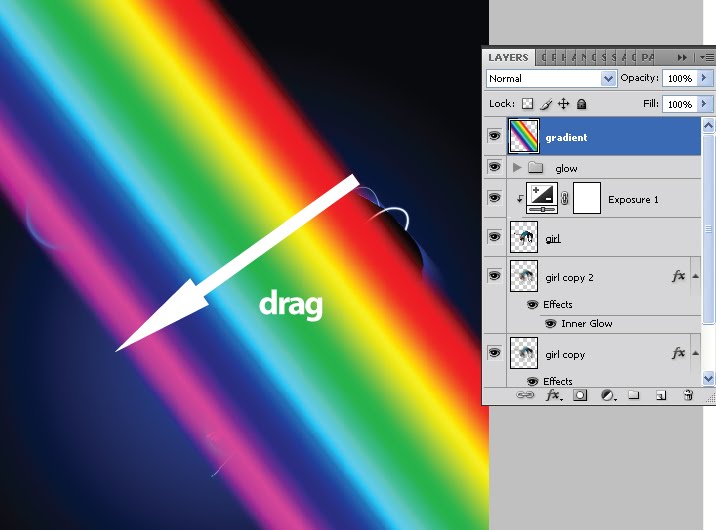Toggle Lock transparent pixels
The image size is (716, 530).
[527, 104]
